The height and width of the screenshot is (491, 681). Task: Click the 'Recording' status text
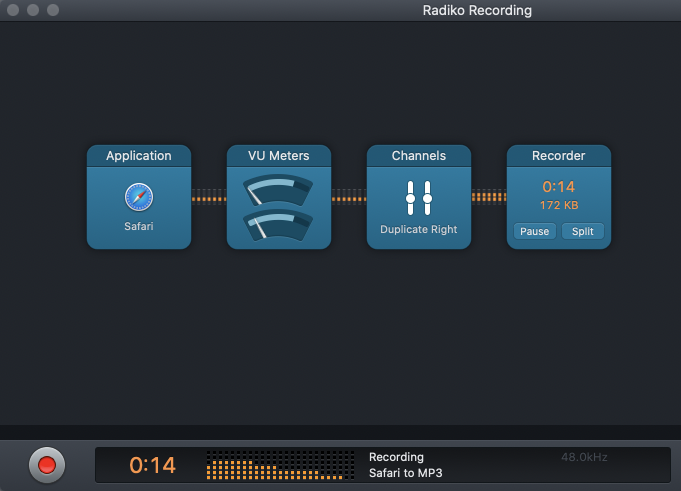(396, 457)
